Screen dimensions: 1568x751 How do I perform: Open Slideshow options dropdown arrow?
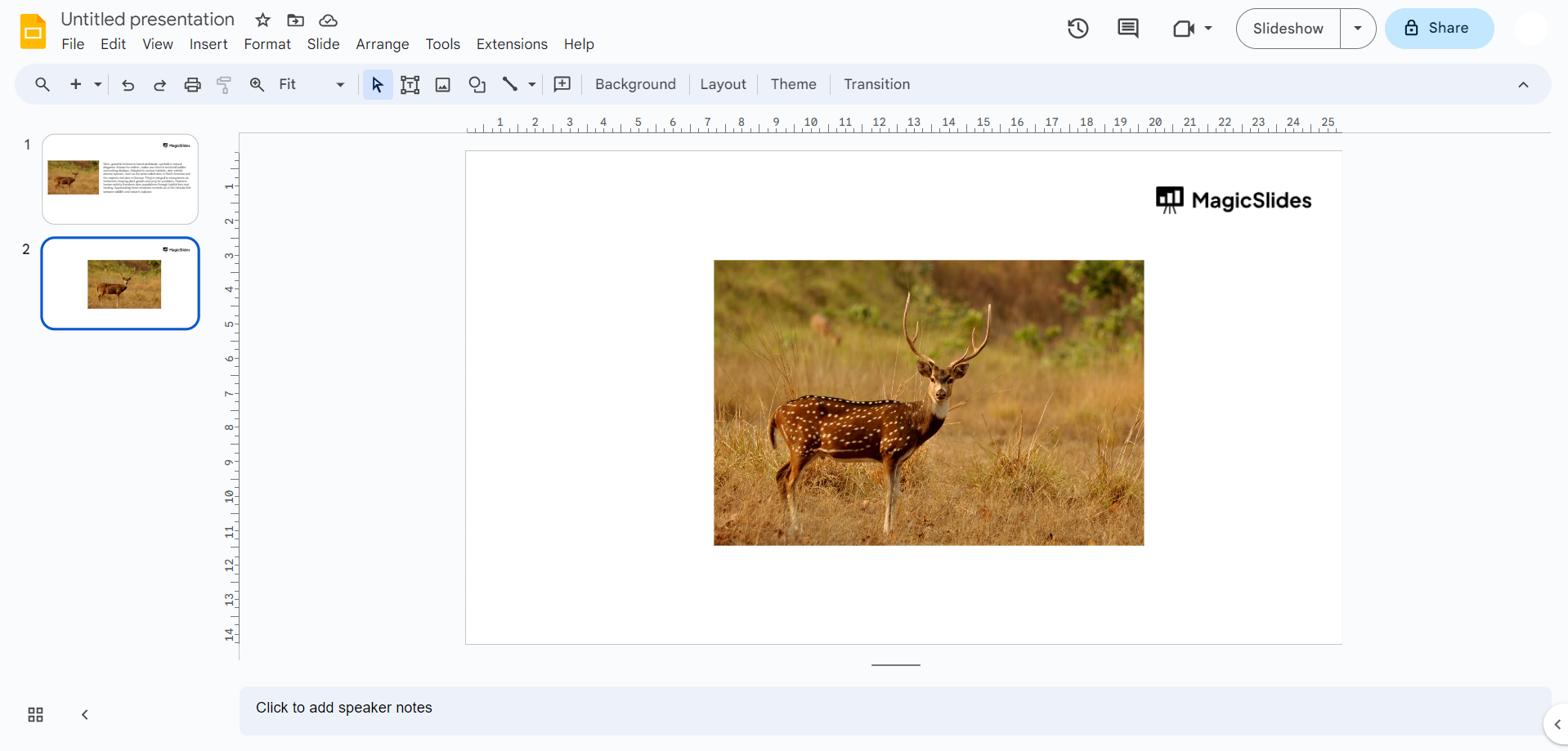pyautogui.click(x=1358, y=29)
